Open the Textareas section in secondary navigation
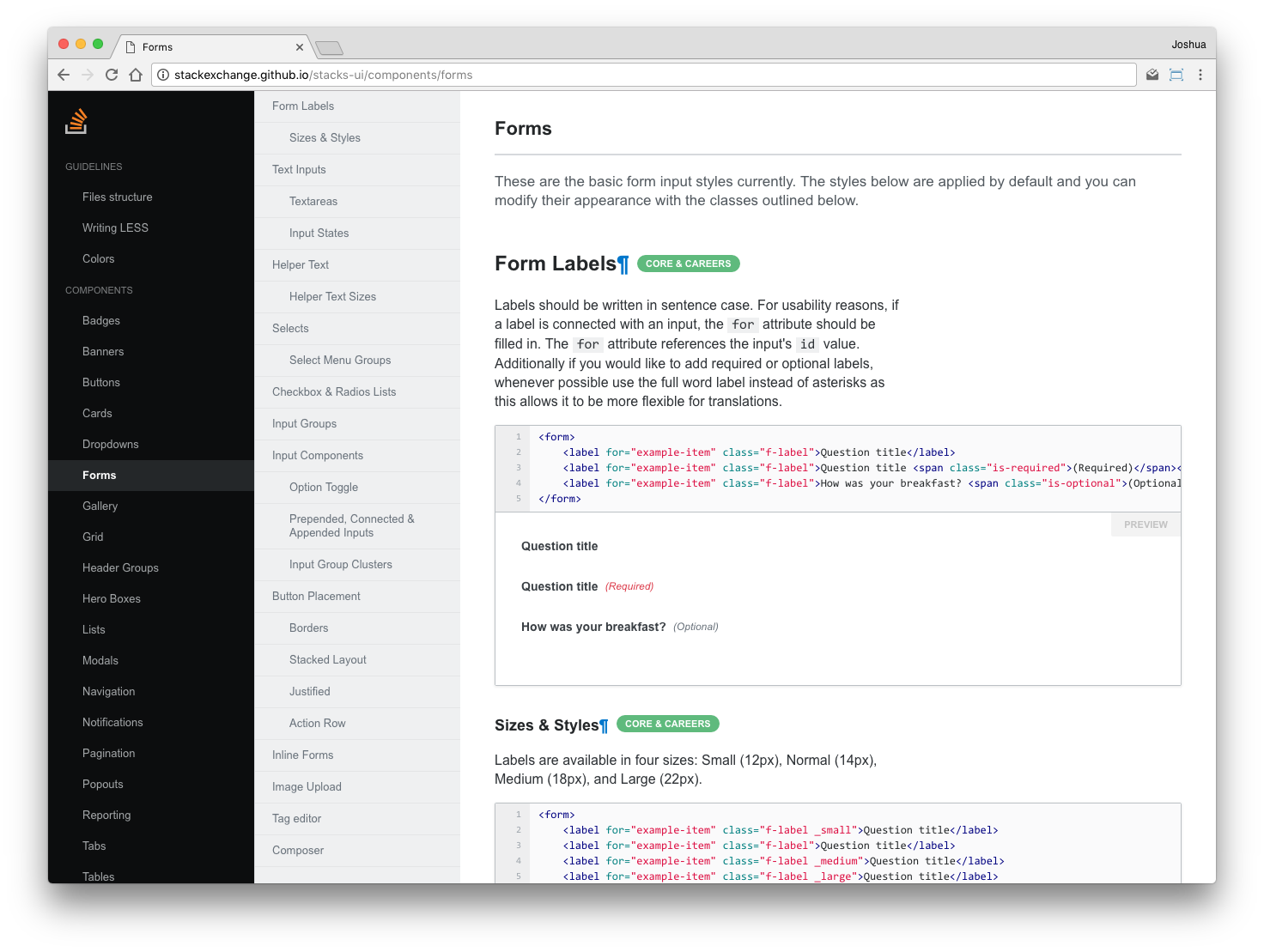This screenshot has width=1264, height=952. (313, 201)
